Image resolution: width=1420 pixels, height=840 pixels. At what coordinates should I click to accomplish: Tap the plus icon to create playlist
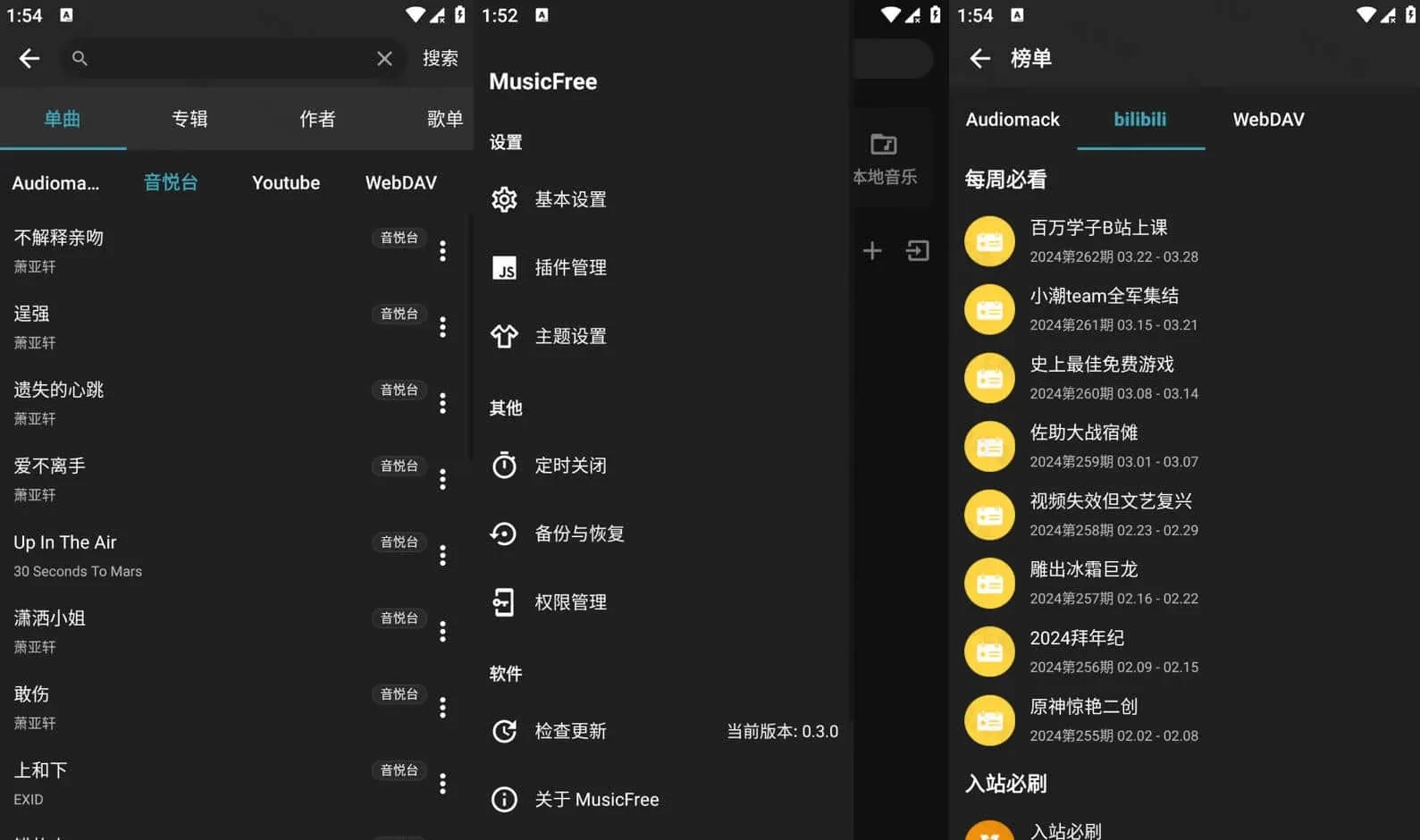tap(872, 251)
